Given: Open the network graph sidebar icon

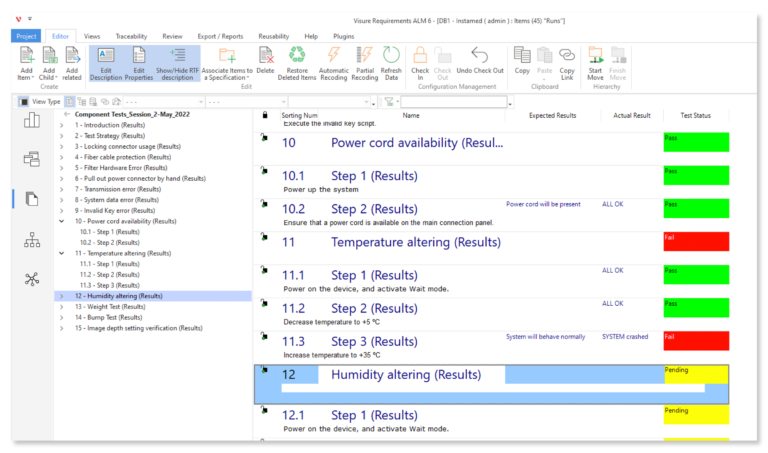Looking at the screenshot, I should coord(32,279).
